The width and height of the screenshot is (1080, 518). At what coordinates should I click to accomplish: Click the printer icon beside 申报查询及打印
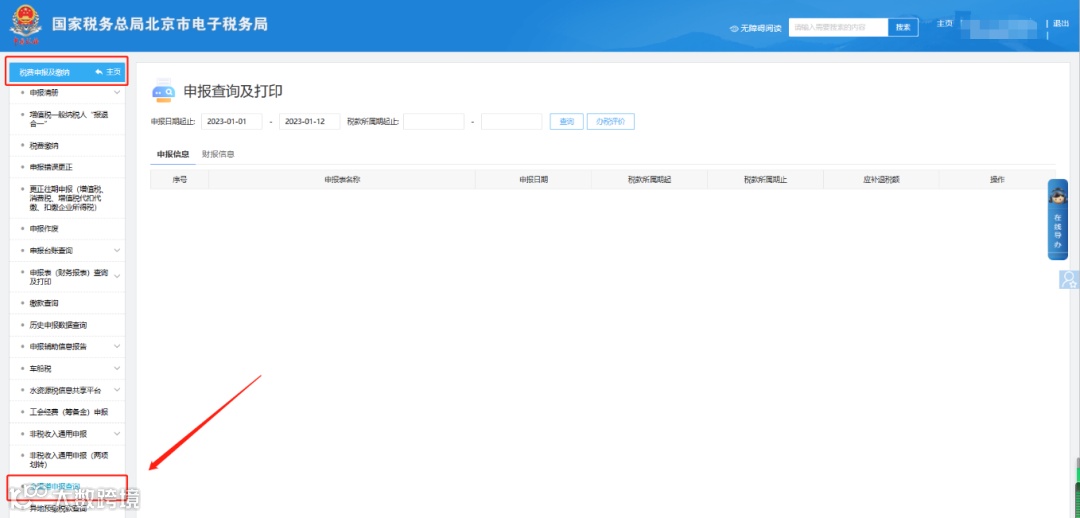(x=163, y=92)
